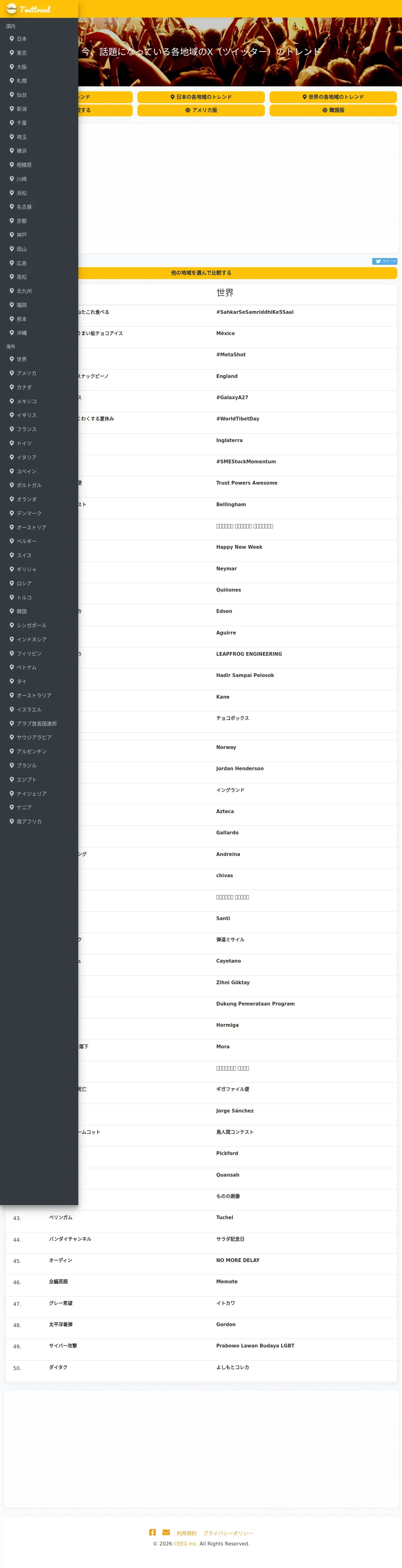The height and width of the screenshot is (1568, 402).
Task: Switch to アメリカ版 edition
Action: click(201, 110)
